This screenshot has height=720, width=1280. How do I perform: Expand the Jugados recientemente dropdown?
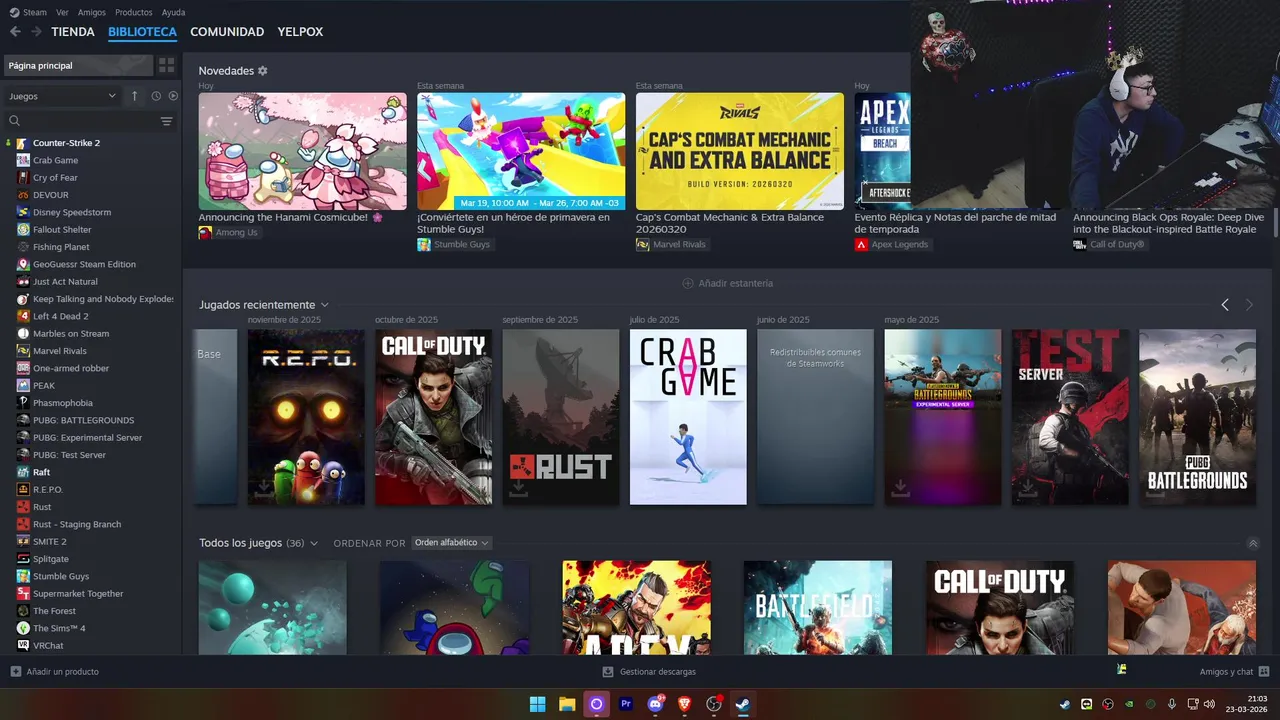click(x=325, y=305)
